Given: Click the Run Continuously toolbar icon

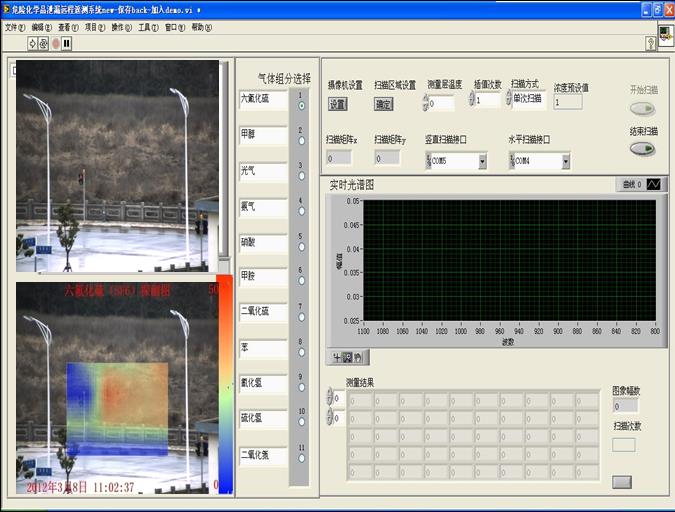Looking at the screenshot, I should coord(43,44).
